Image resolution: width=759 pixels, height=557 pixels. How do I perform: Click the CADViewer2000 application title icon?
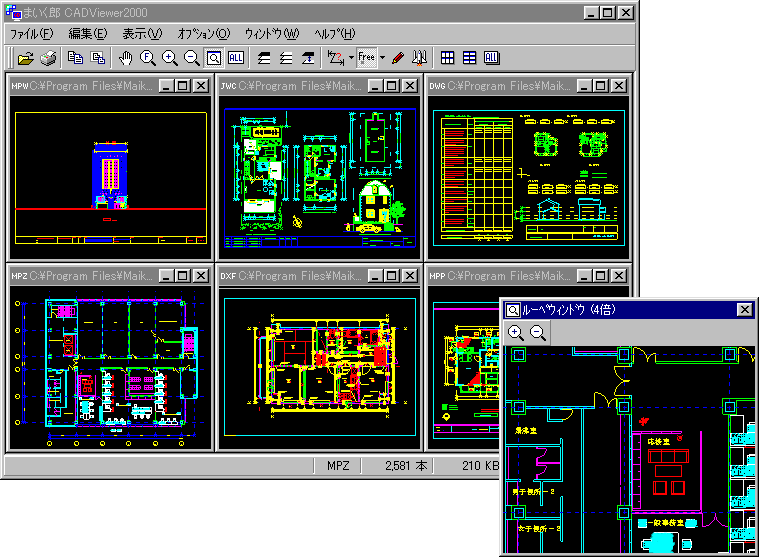coord(14,12)
